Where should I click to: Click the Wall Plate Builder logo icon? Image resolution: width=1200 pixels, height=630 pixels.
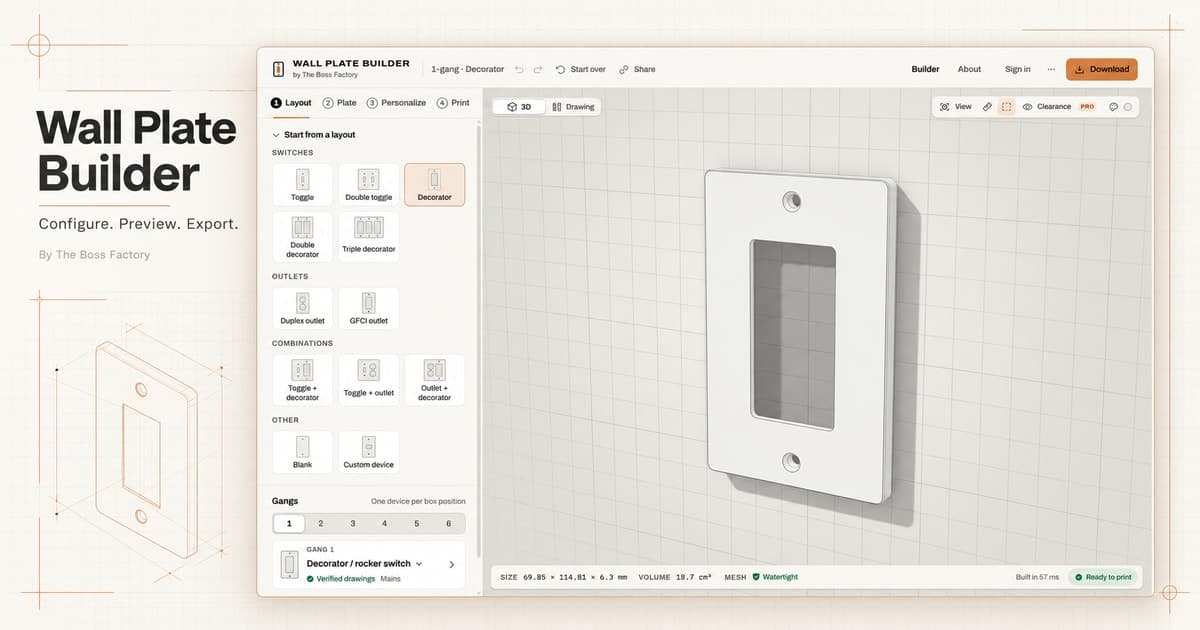tap(278, 69)
